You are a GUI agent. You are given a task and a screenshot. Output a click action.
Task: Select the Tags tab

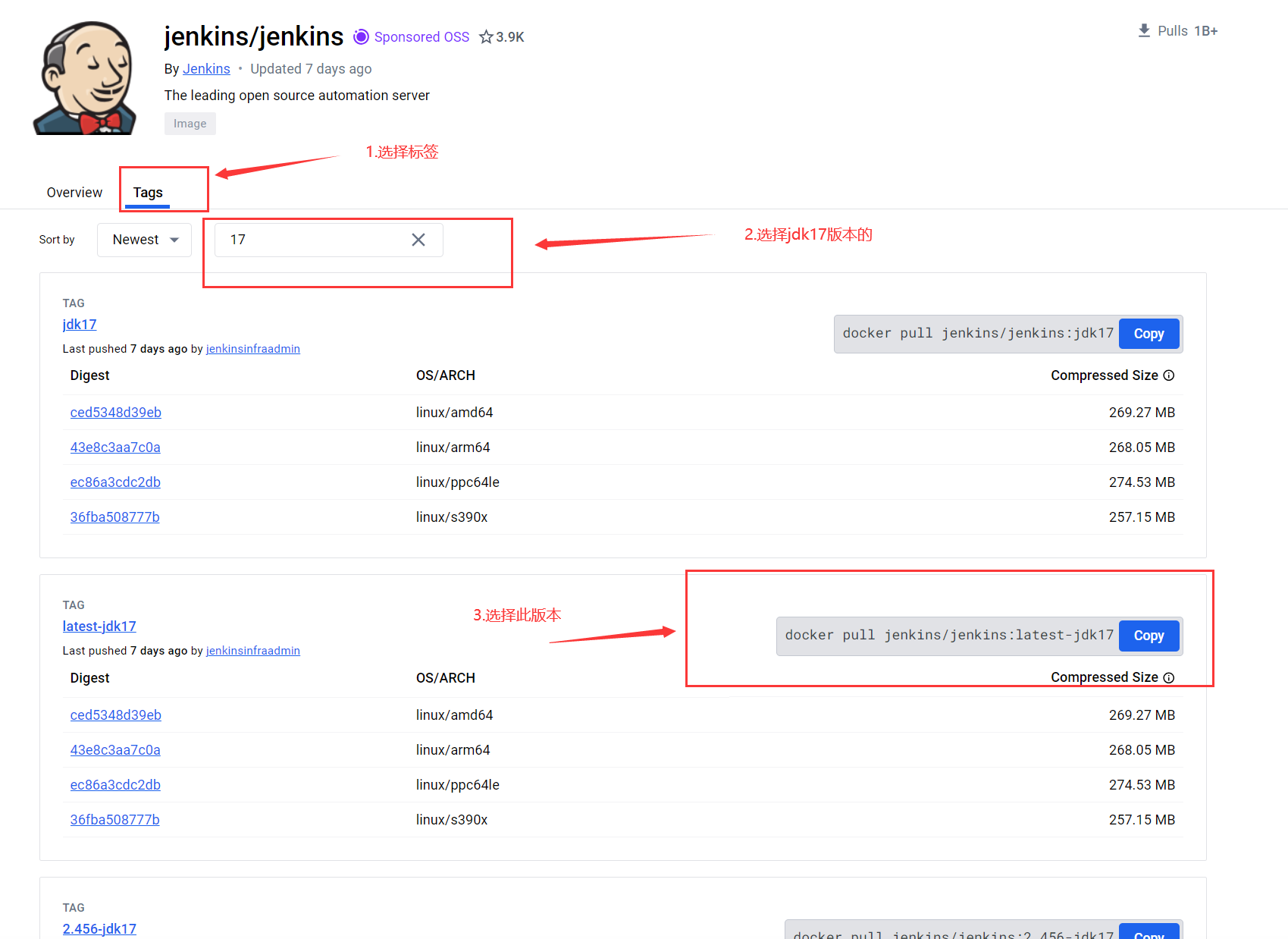(148, 193)
